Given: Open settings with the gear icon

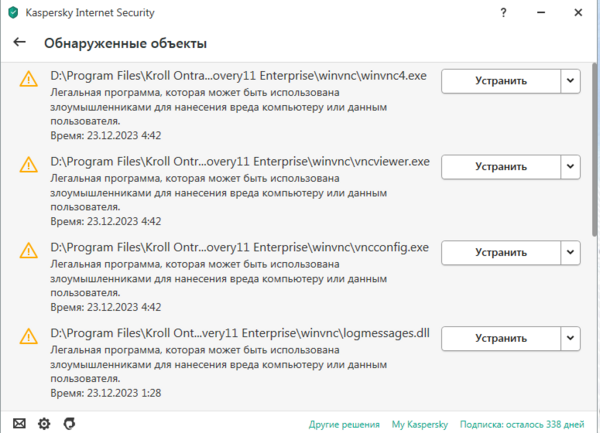Looking at the screenshot, I should [44, 423].
